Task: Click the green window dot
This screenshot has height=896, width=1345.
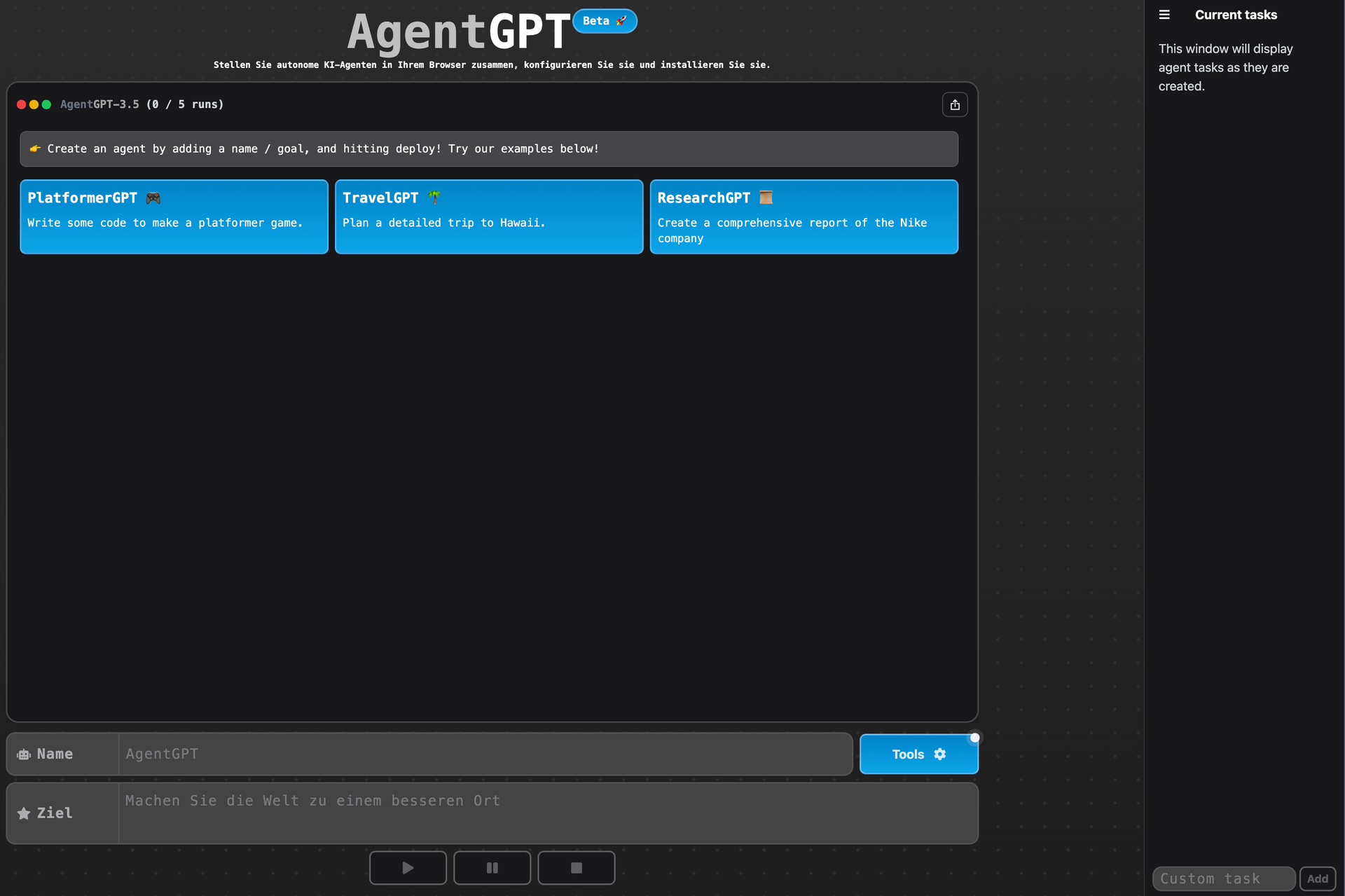Action: coord(46,104)
